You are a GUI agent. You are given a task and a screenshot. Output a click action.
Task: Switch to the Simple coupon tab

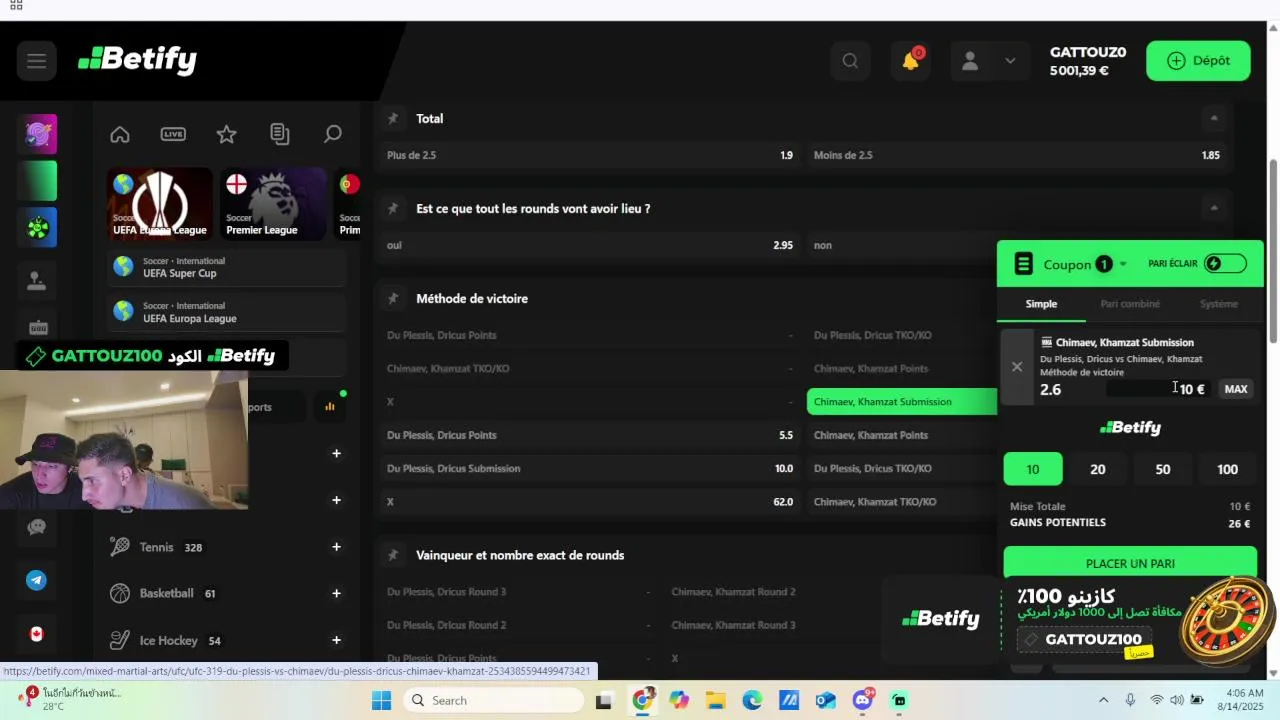point(1041,304)
